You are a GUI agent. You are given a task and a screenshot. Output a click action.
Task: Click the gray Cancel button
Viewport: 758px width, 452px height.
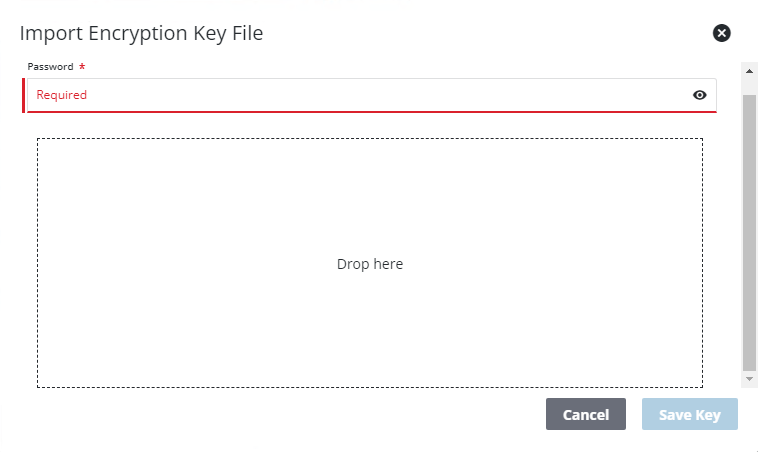point(586,414)
